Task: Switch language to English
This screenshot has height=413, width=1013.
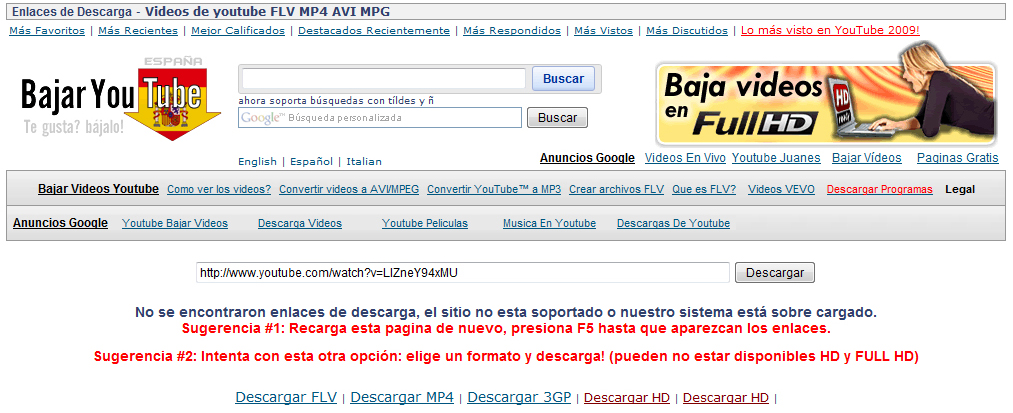Action: [x=257, y=162]
